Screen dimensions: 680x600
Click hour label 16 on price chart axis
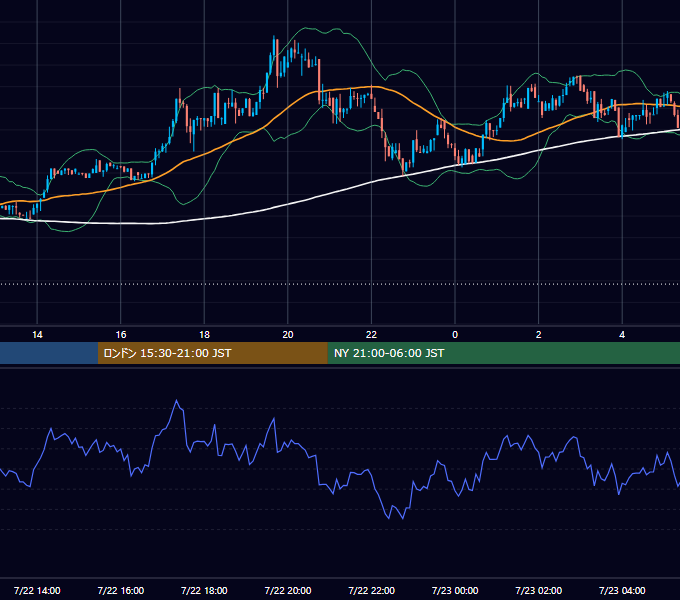[121, 335]
